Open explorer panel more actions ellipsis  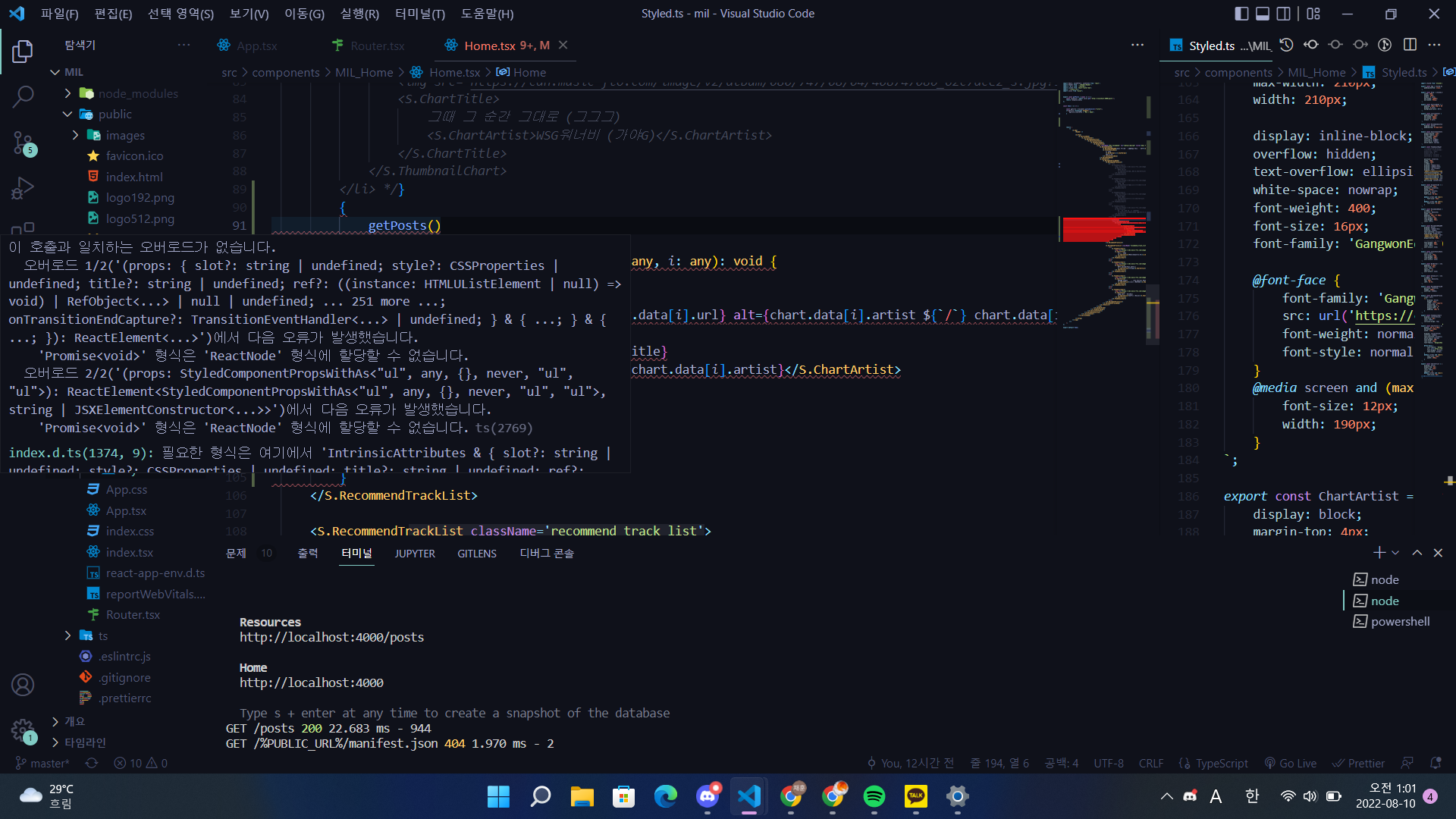(x=184, y=45)
